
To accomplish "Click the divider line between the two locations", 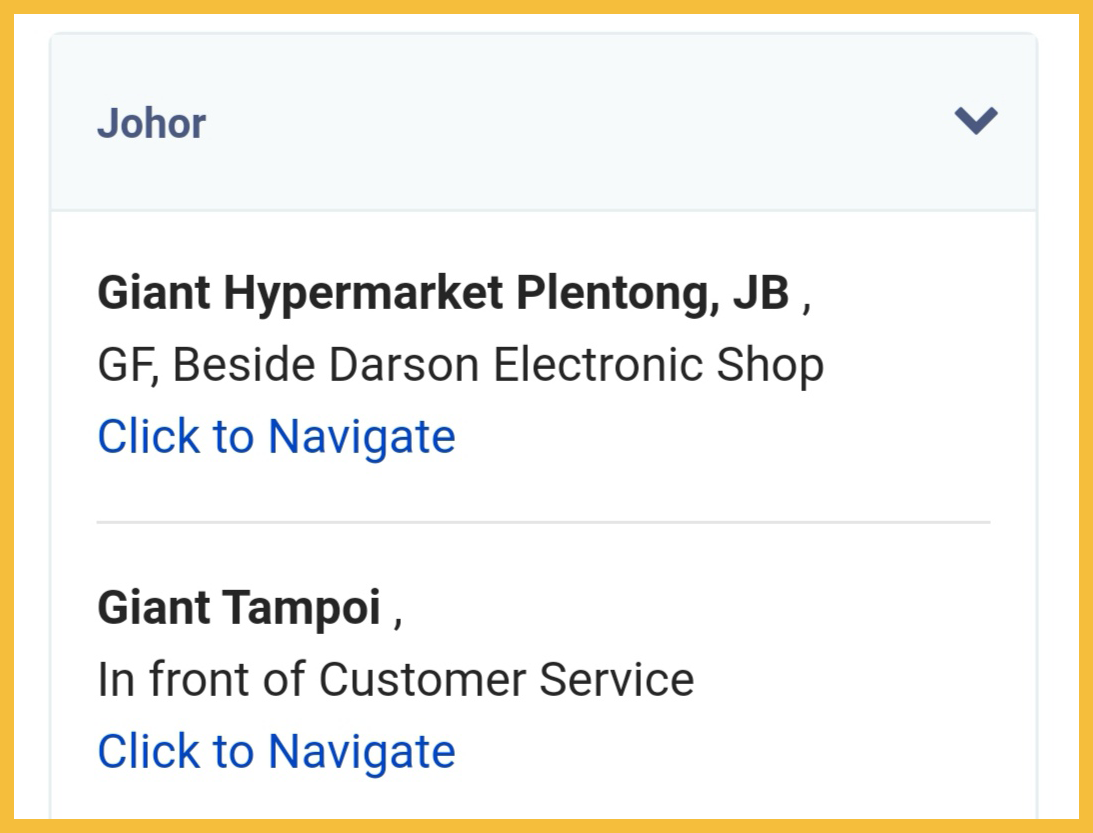I will point(543,522).
